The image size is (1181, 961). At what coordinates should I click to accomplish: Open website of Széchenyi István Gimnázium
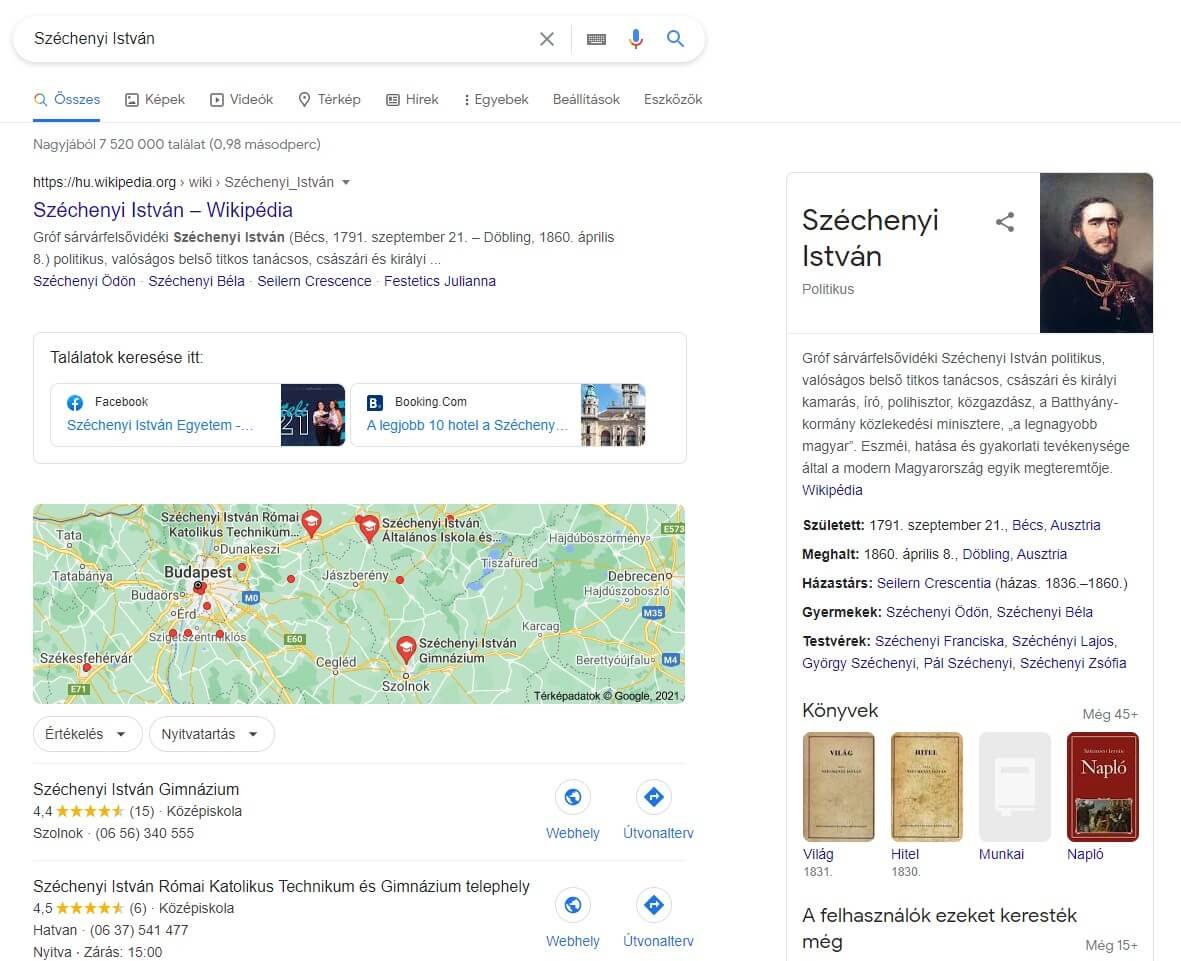(x=573, y=797)
